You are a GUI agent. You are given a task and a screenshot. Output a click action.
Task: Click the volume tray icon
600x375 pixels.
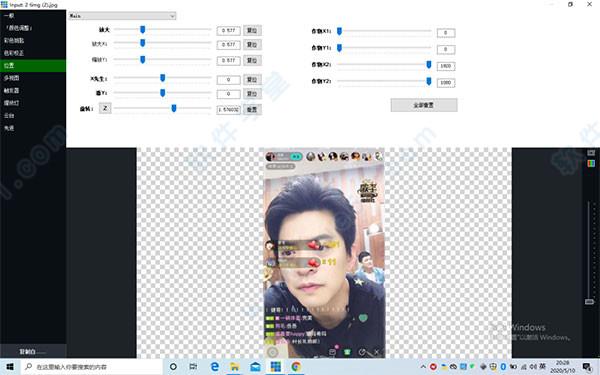tap(533, 367)
